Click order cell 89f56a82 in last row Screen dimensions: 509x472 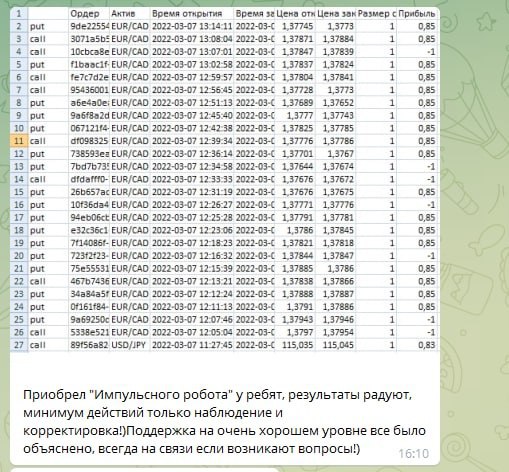pos(89,345)
